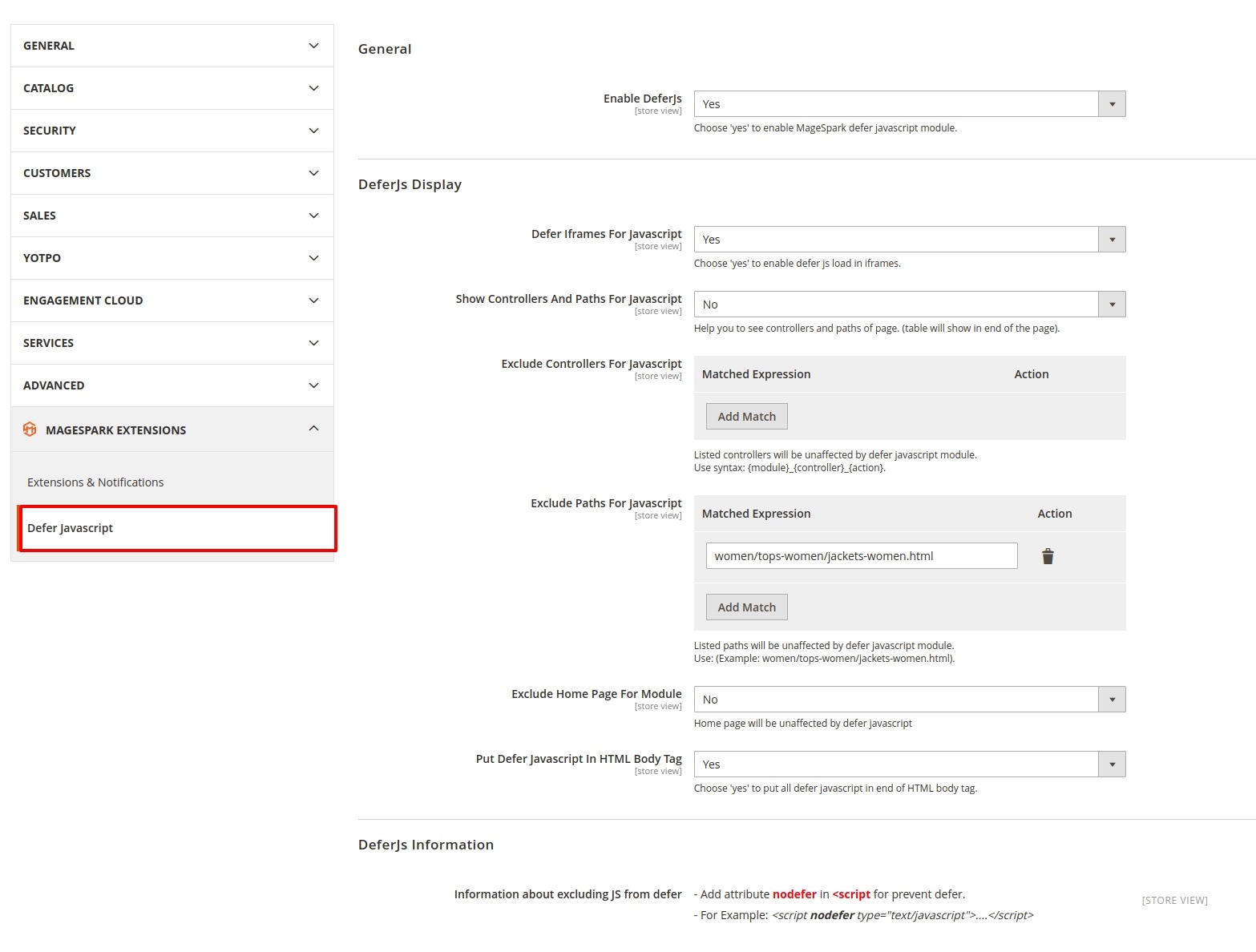This screenshot has width=1256, height=952.
Task: Click the Exclude Controllers For Javascript label
Action: tap(592, 364)
